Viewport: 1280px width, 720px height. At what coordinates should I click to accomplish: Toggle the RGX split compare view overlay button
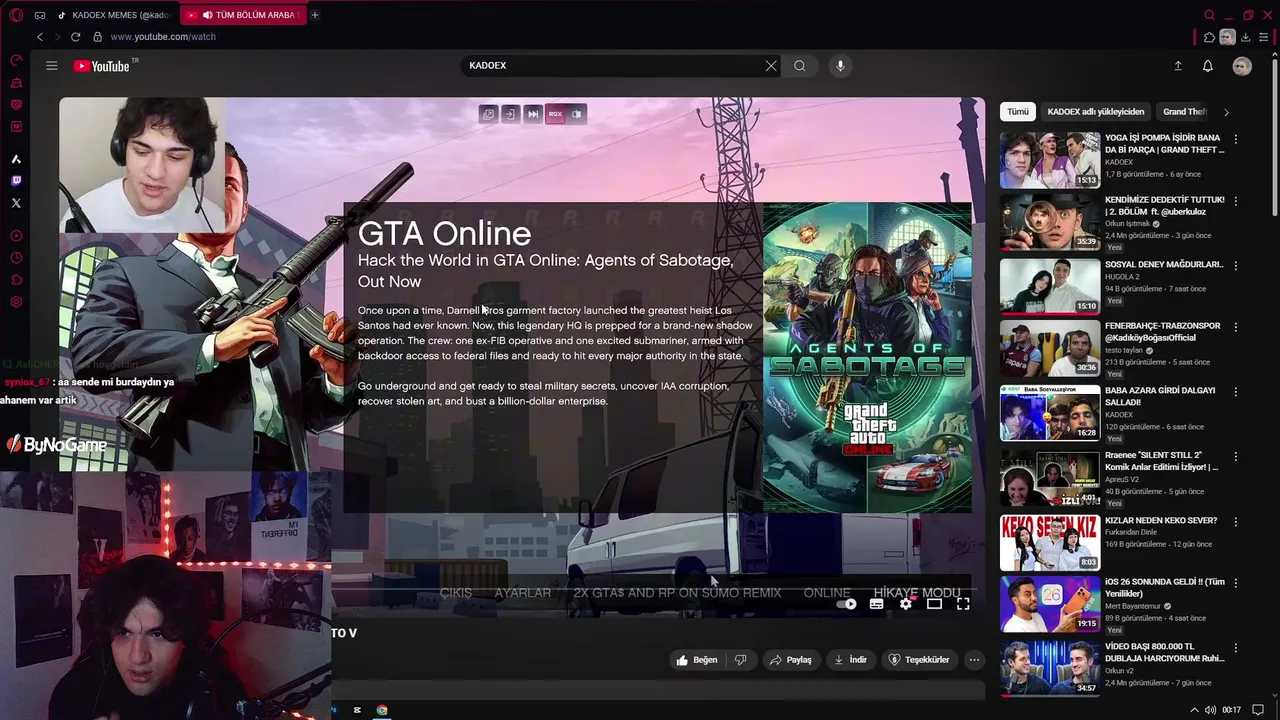(577, 114)
